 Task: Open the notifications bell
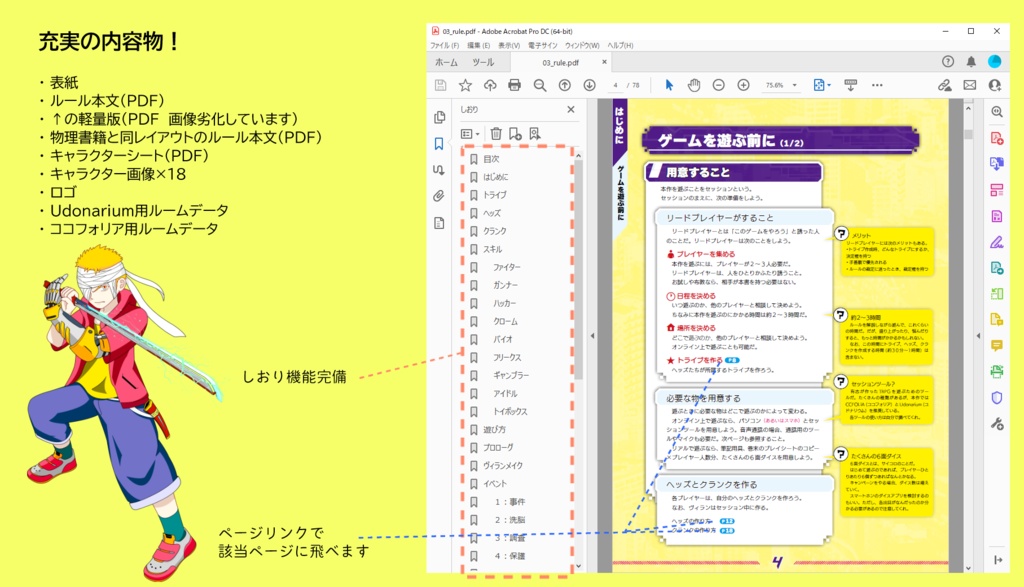[971, 61]
